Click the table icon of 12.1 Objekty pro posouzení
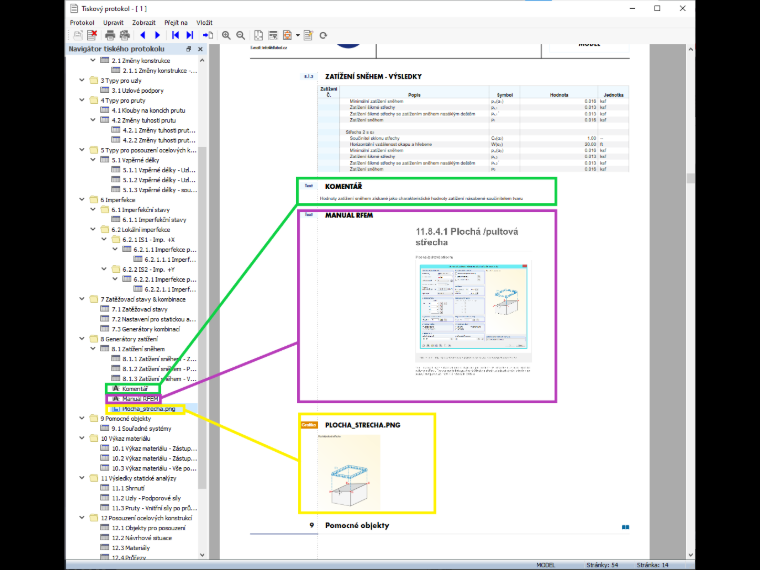The width and height of the screenshot is (760, 570). click(x=104, y=527)
